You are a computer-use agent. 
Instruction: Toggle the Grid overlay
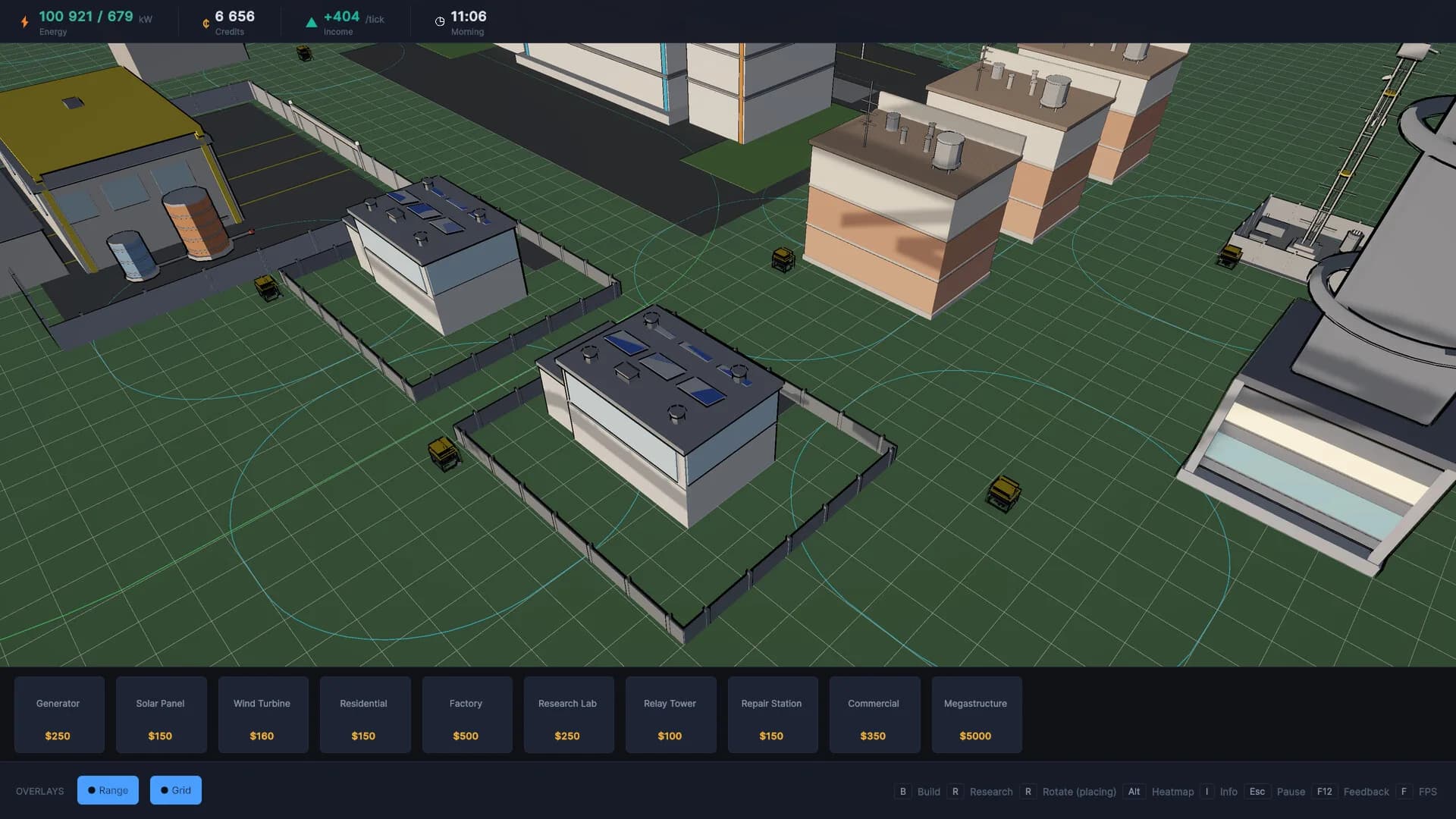(x=175, y=790)
